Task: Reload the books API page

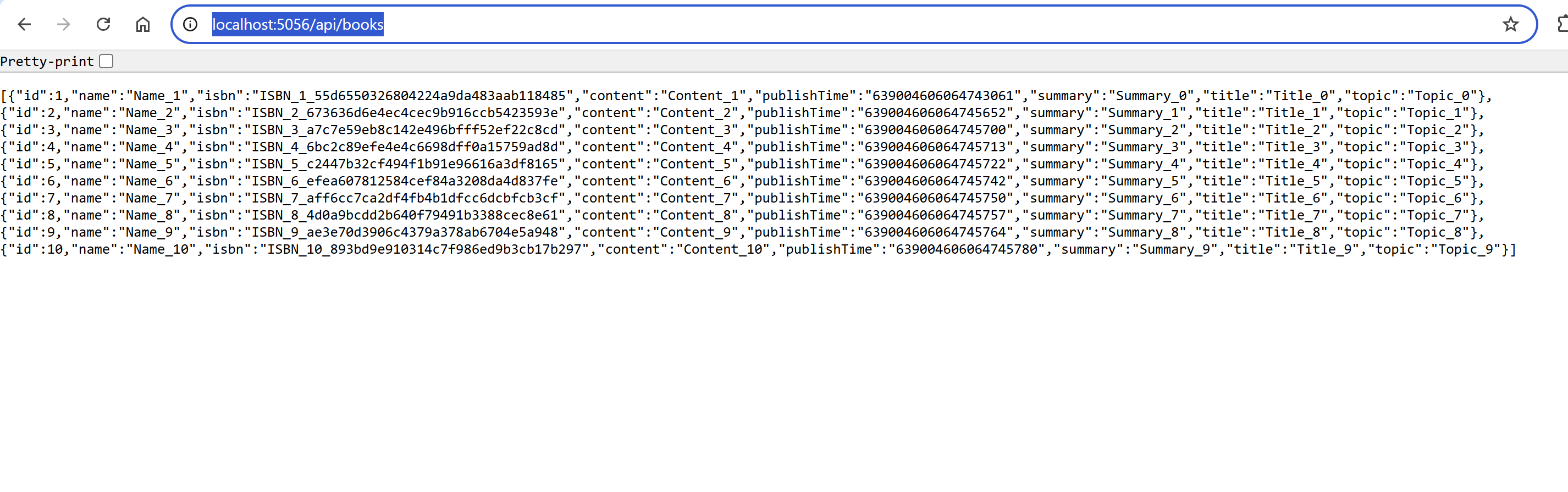Action: 103,24
